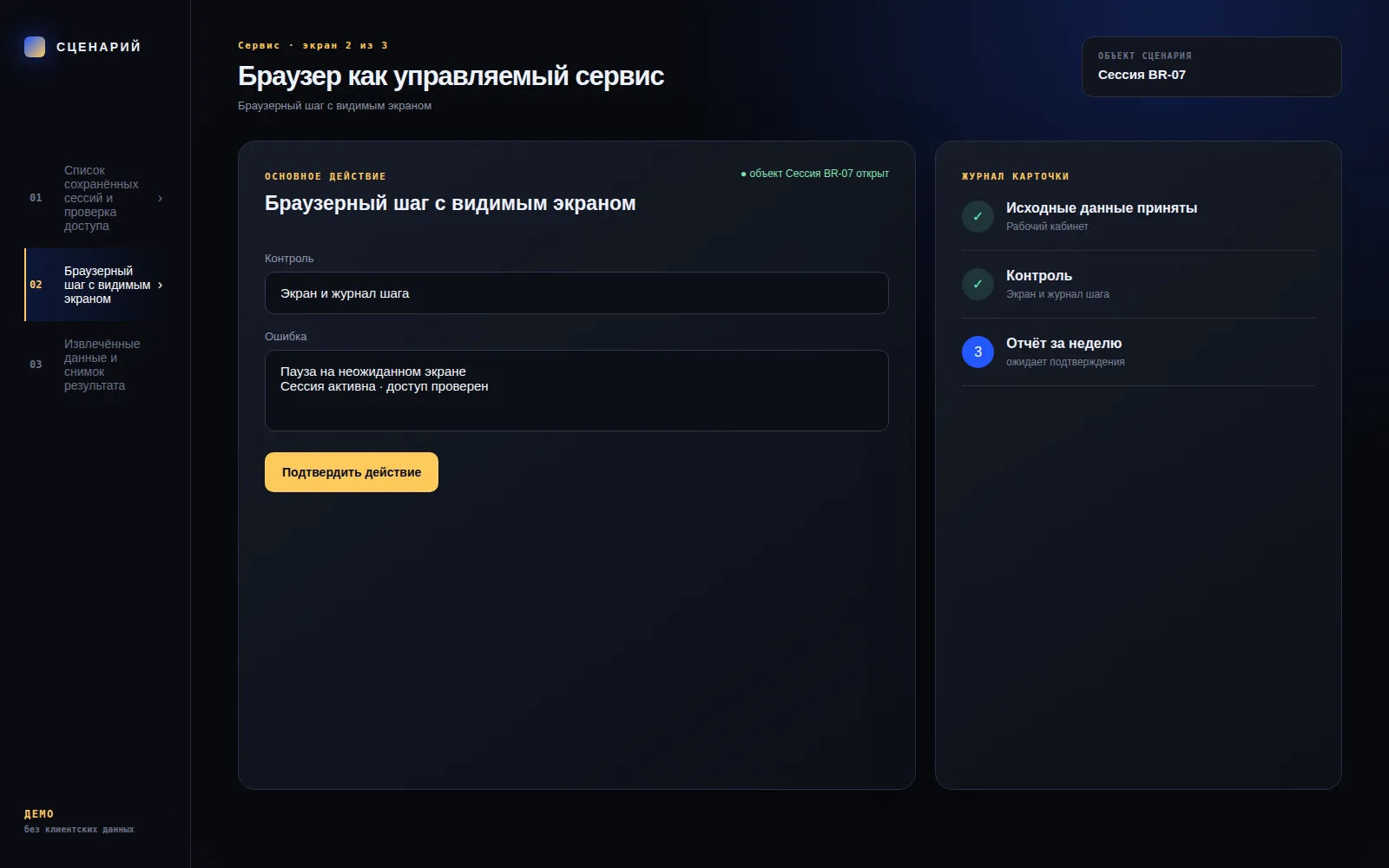Image resolution: width=1389 pixels, height=868 pixels.
Task: Click ожидает подтверждения status text
Action: tap(1065, 362)
